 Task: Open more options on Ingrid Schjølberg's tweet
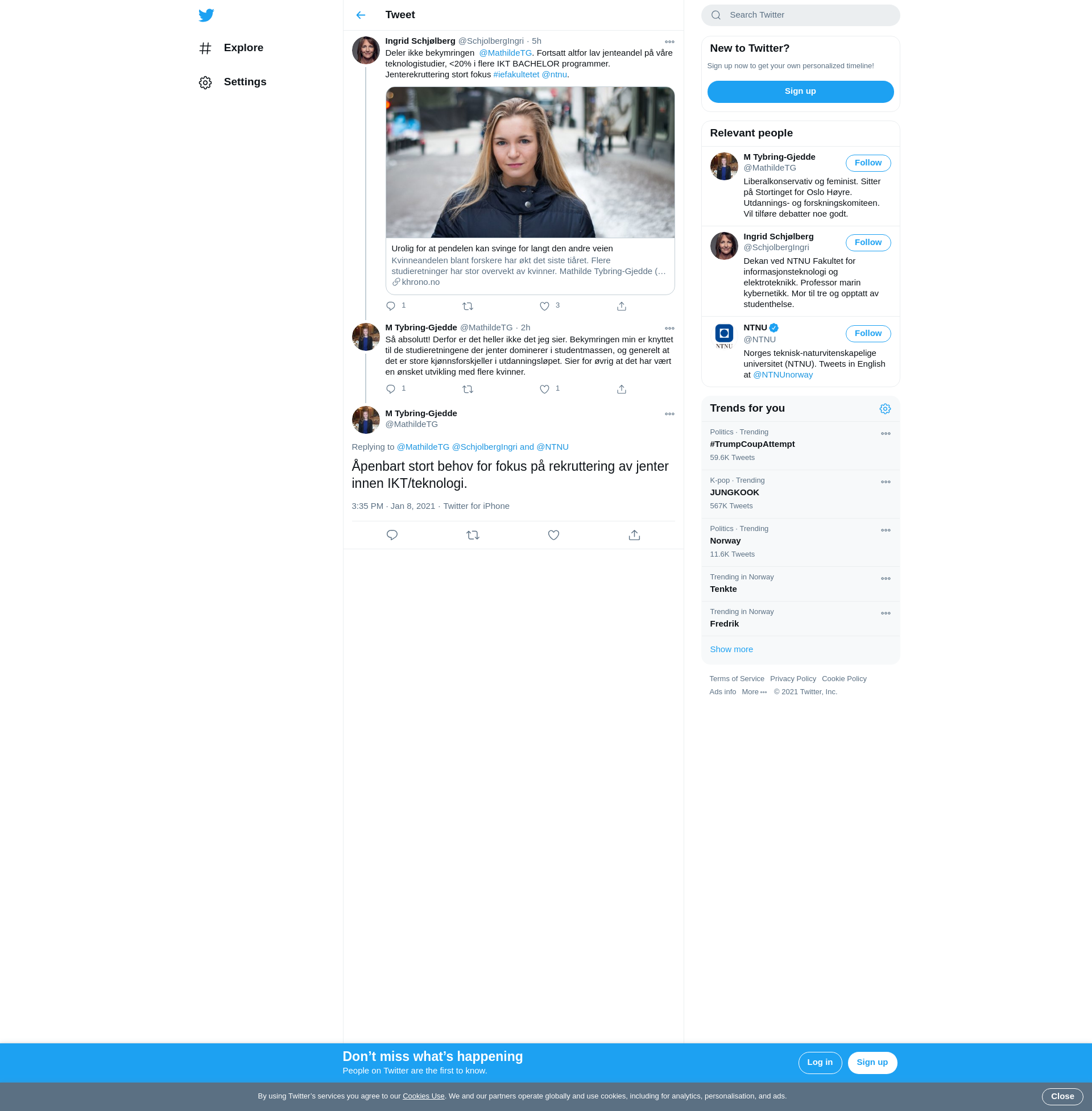pyautogui.click(x=669, y=42)
